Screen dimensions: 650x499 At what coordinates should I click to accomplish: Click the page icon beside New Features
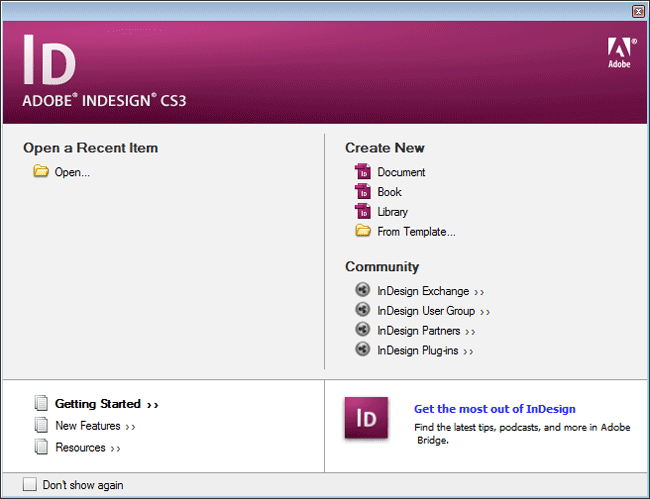click(x=41, y=425)
